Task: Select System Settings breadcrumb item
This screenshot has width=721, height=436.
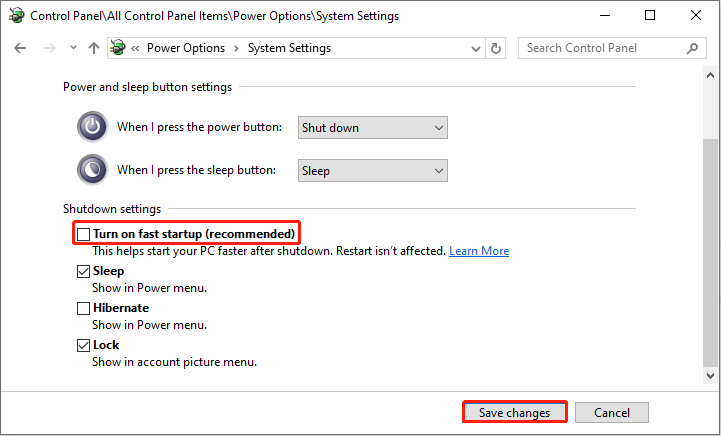Action: click(x=288, y=48)
